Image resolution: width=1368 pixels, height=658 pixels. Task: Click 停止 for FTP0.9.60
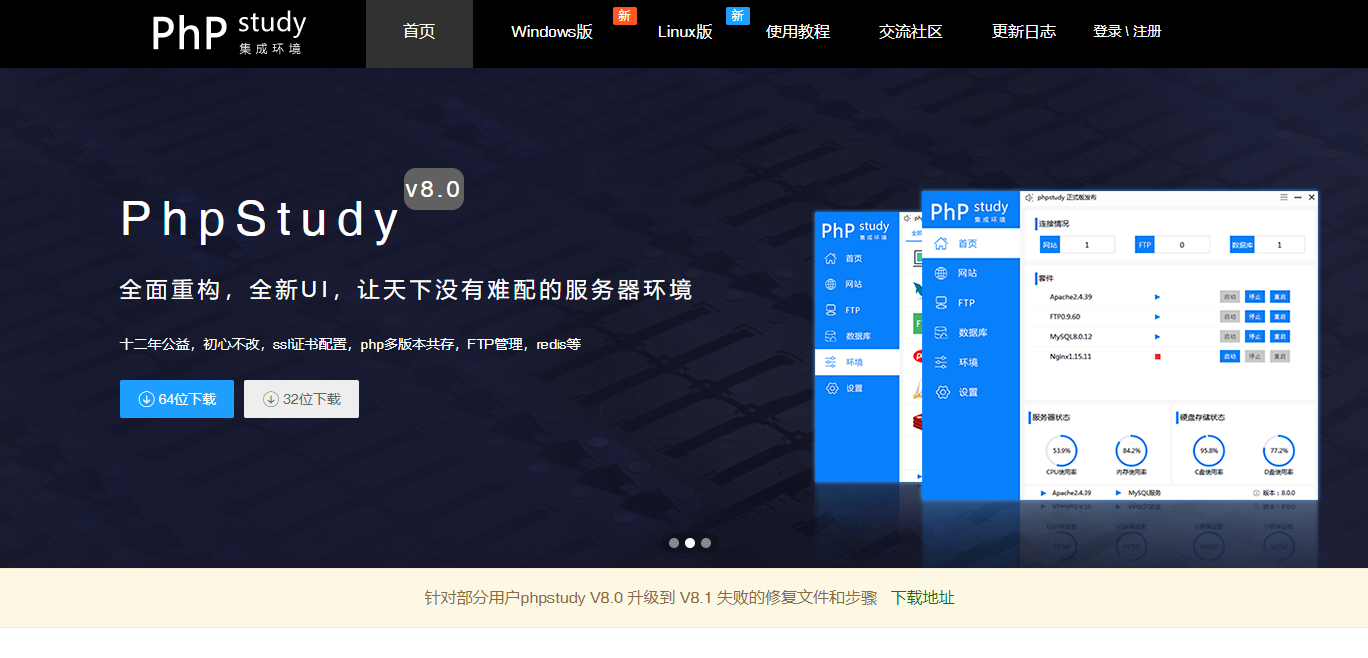coord(1255,316)
